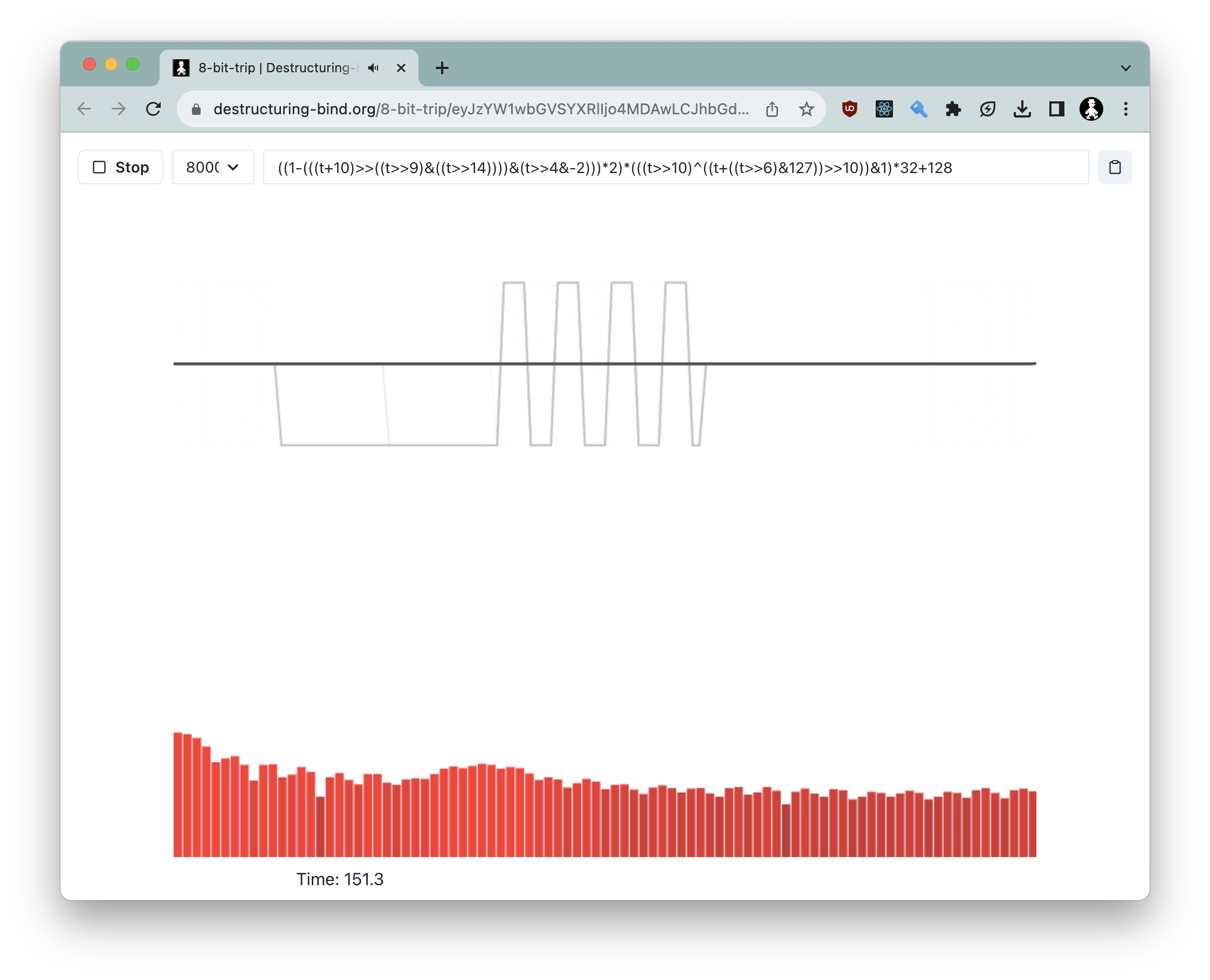Mute tab via speaker icon
The width and height of the screenshot is (1210, 980).
373,68
